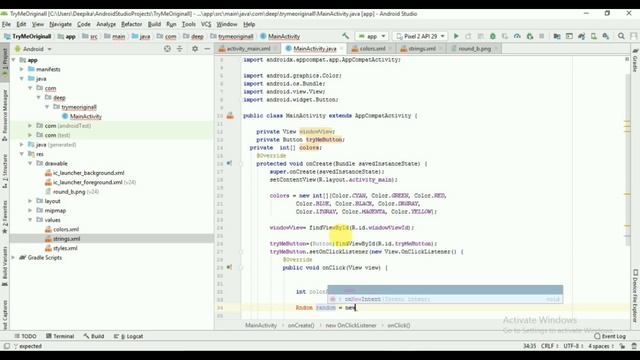Open the Logcat tool window
Screen dimensions: 640x360
click(129, 336)
